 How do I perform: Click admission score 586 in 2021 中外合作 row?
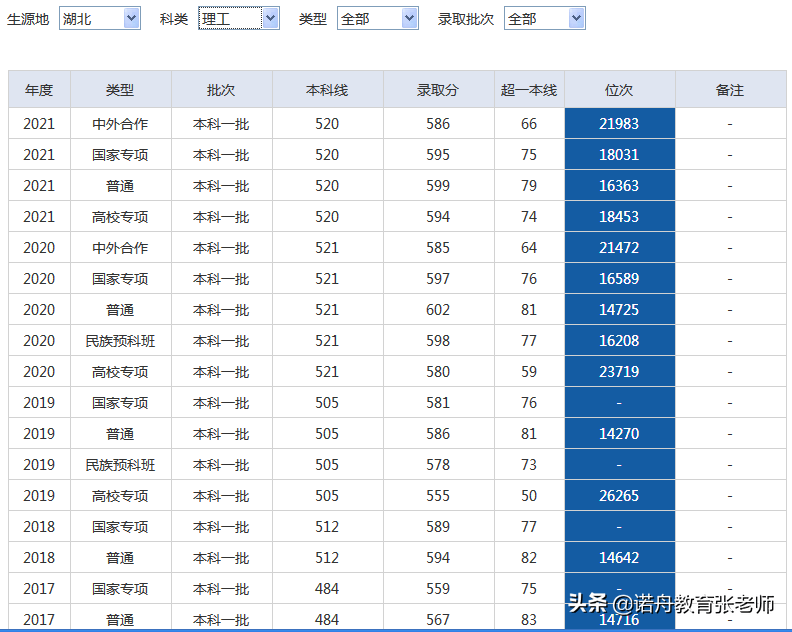[438, 123]
